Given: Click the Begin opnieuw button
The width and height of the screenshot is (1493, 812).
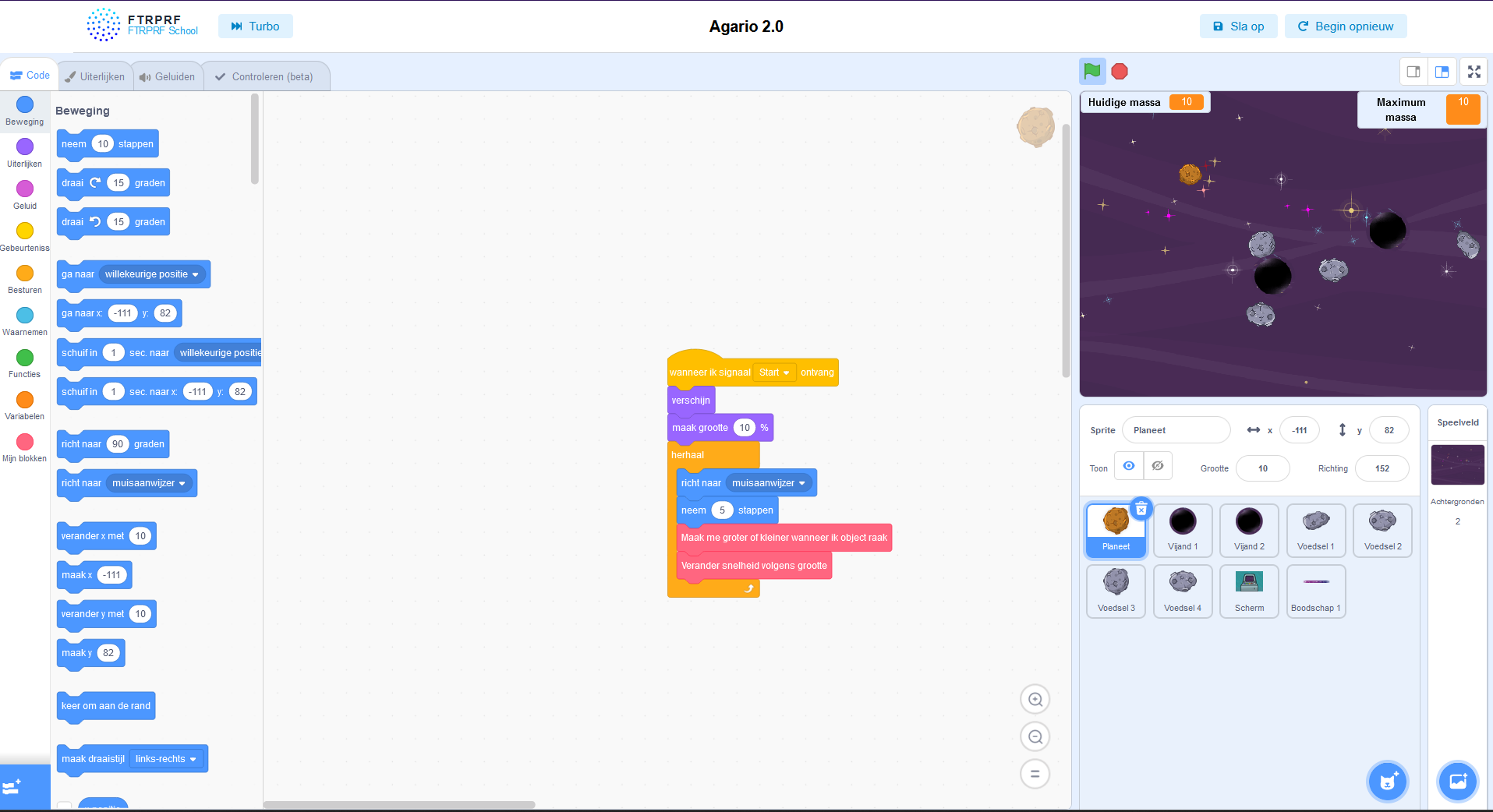Looking at the screenshot, I should [x=1345, y=26].
